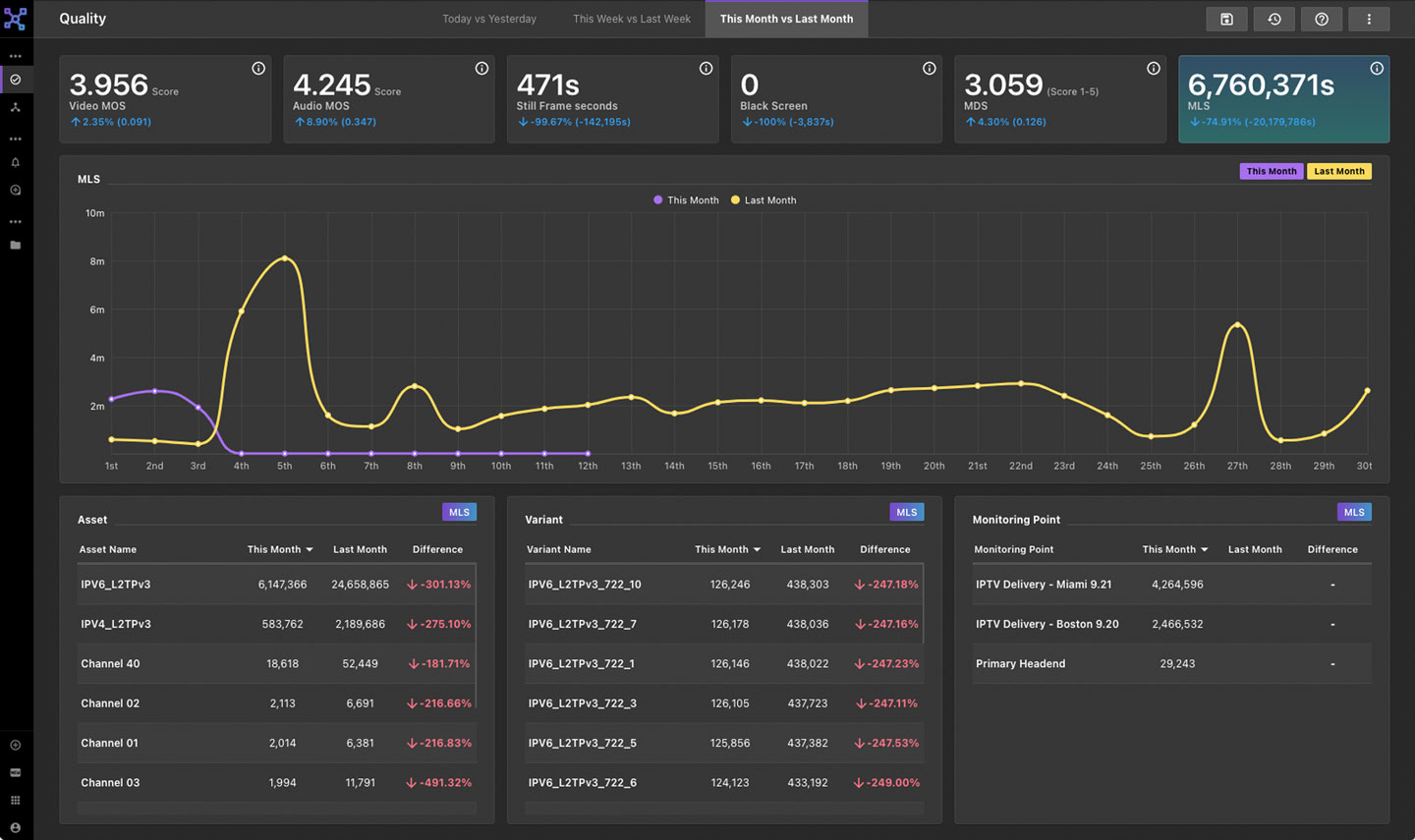Open the alerts bell sidebar icon
The height and width of the screenshot is (840, 1415).
point(16,163)
